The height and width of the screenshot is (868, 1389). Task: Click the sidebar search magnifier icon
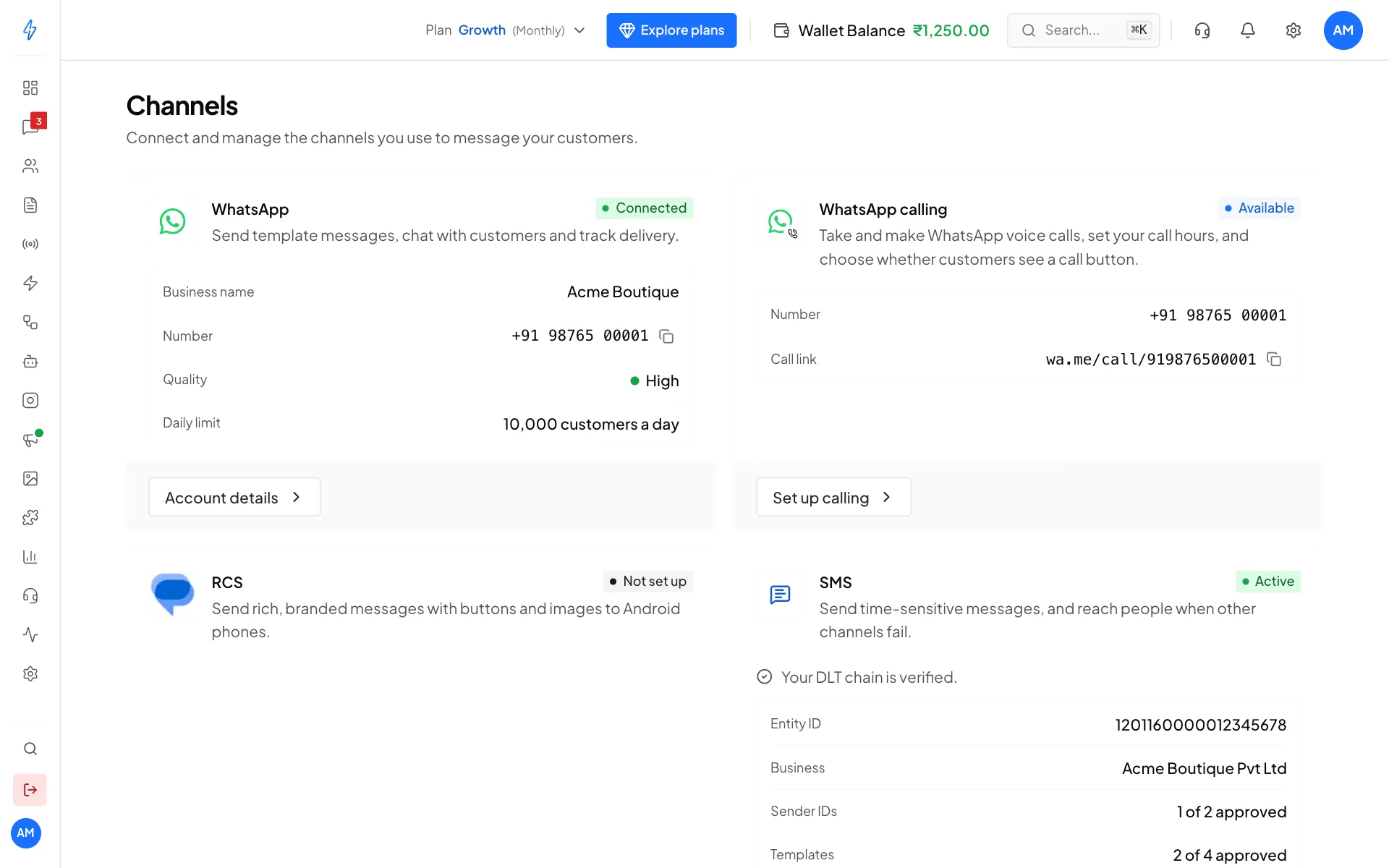coord(30,749)
